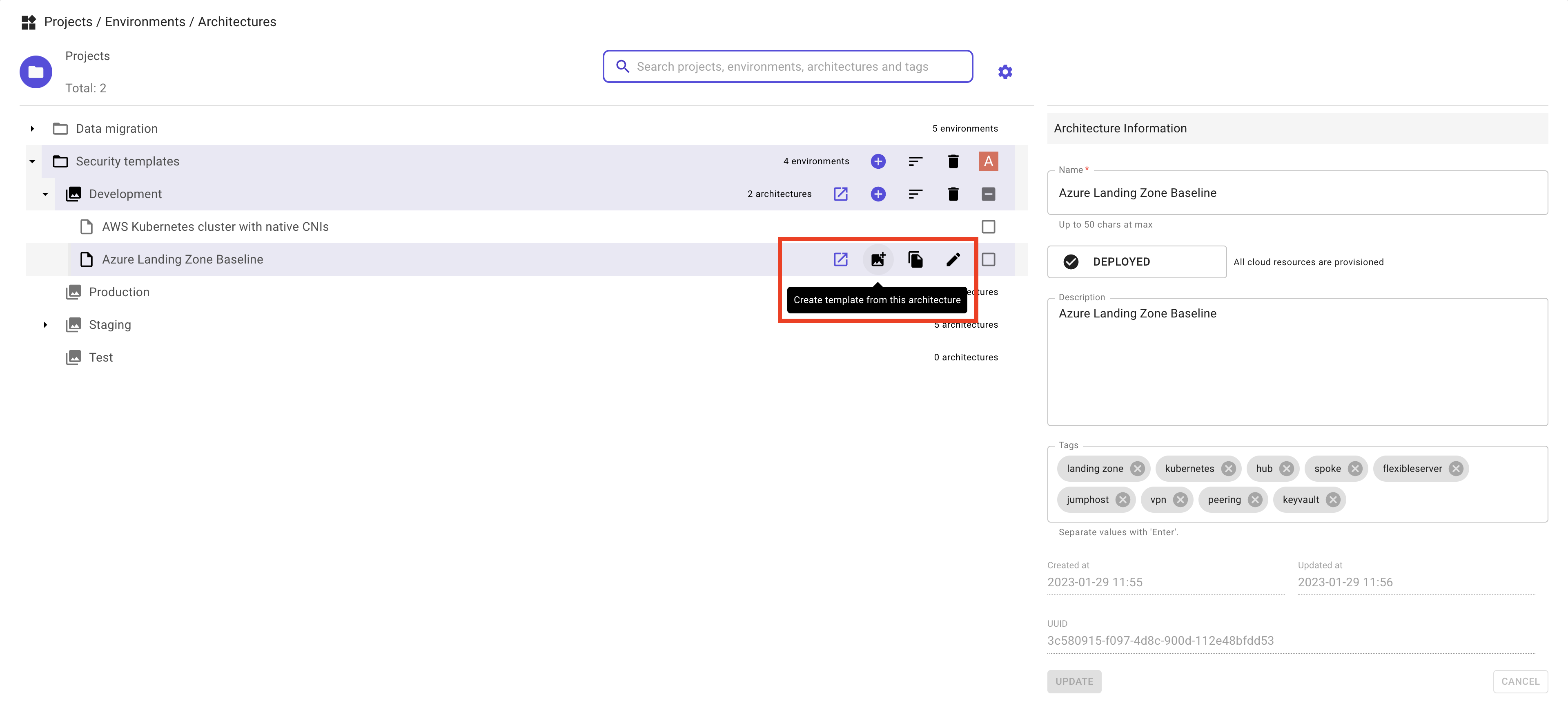
Task: Duplicate the Azure Landing Zone Baseline architecture
Action: [x=915, y=259]
